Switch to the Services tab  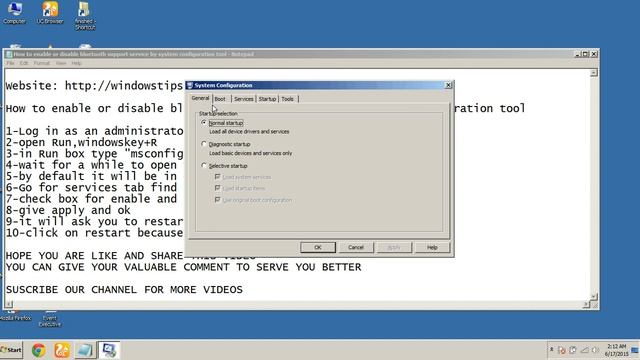(244, 99)
